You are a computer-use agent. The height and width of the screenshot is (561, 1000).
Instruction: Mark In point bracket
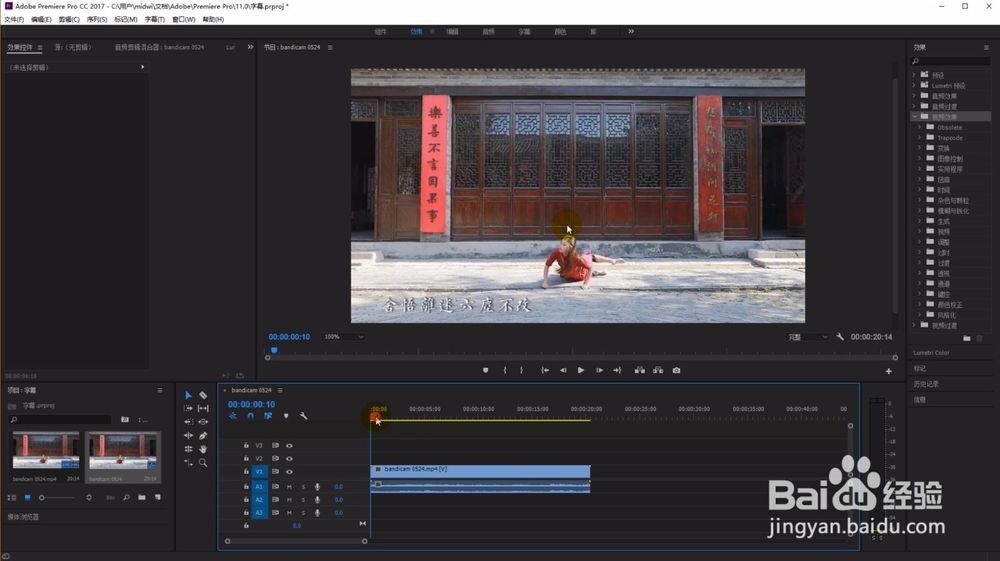pyautogui.click(x=504, y=370)
